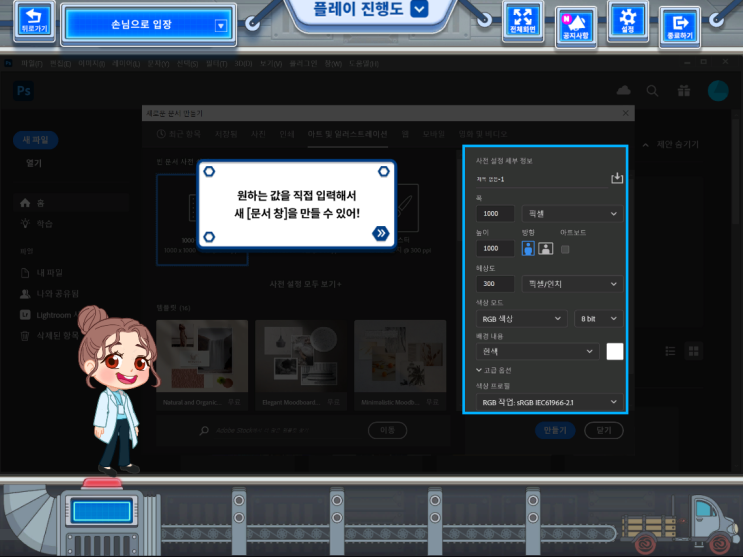Click the Adobe Stock search field
Viewport: 743px width, 557px height.
tap(288, 430)
